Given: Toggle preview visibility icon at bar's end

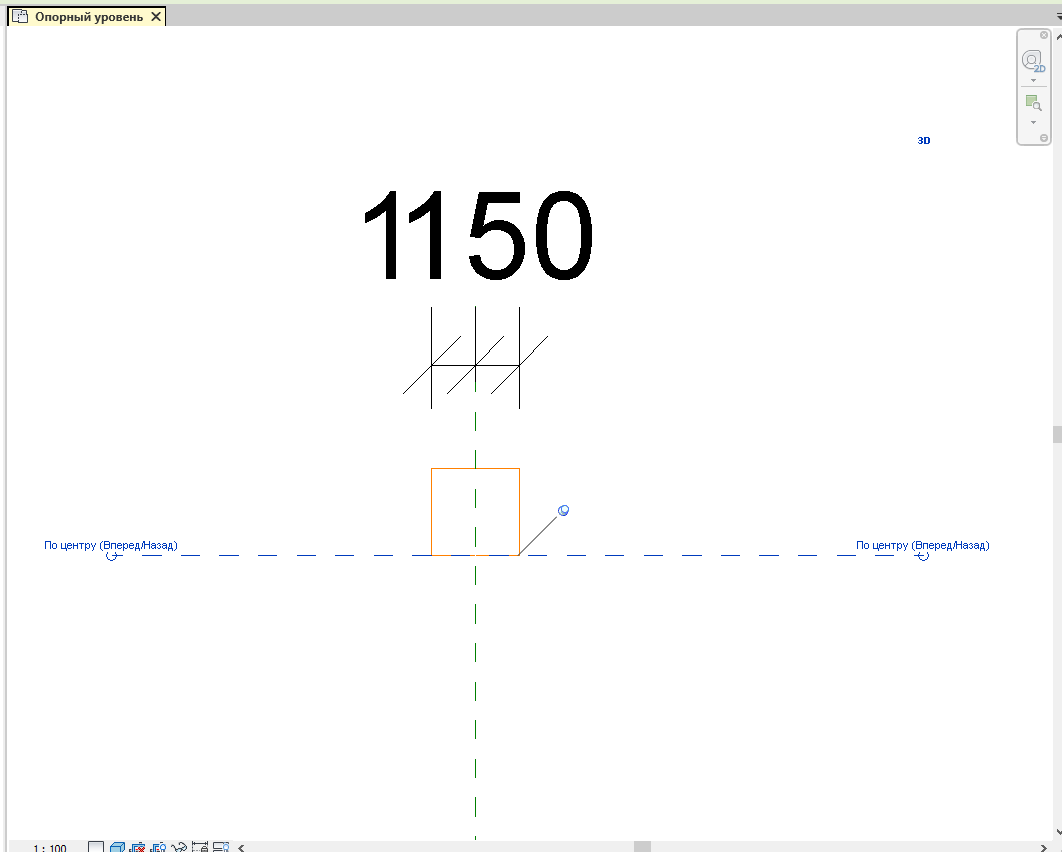Looking at the screenshot, I should [221, 847].
